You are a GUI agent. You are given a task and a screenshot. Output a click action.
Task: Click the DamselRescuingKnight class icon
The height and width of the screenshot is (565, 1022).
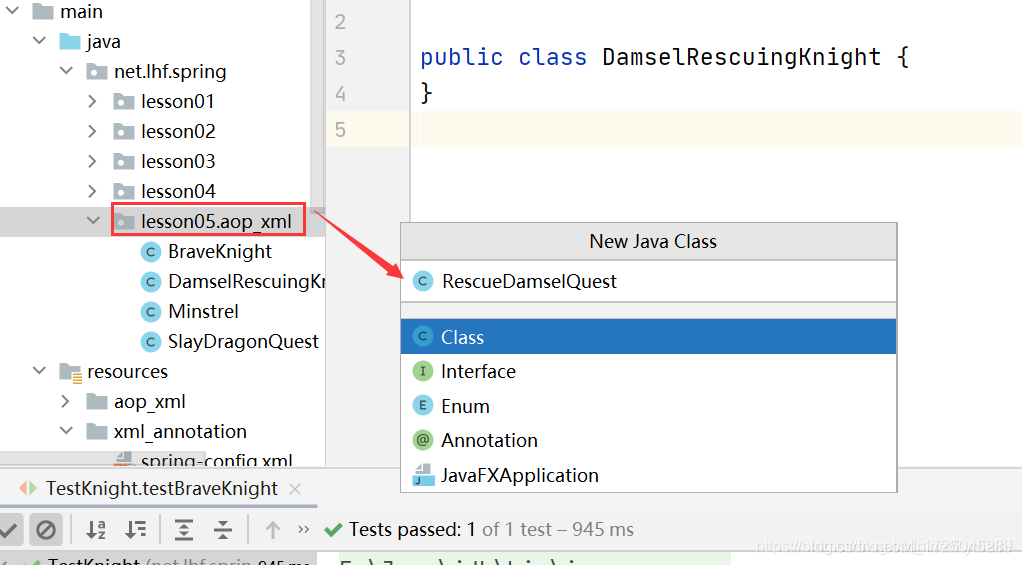tap(151, 282)
